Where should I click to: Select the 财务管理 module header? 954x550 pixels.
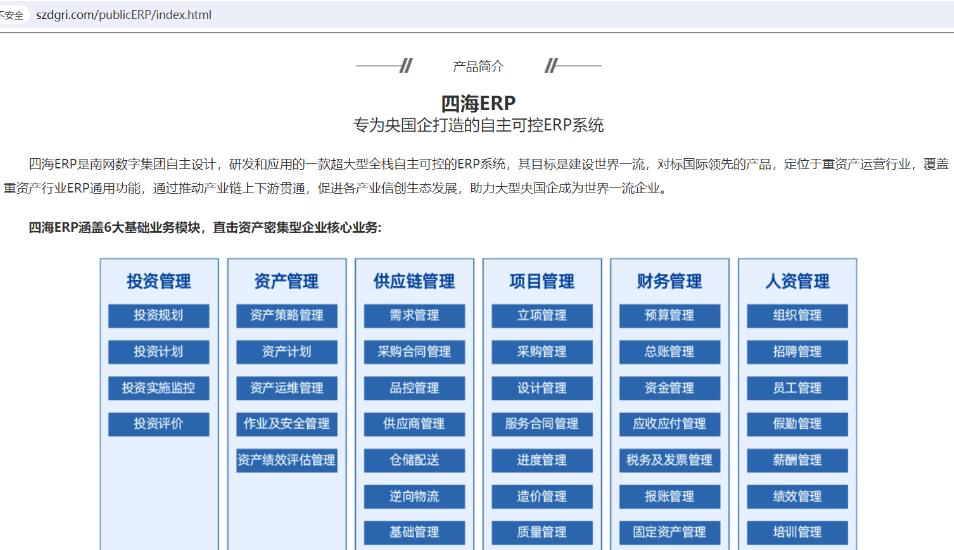[x=669, y=281]
